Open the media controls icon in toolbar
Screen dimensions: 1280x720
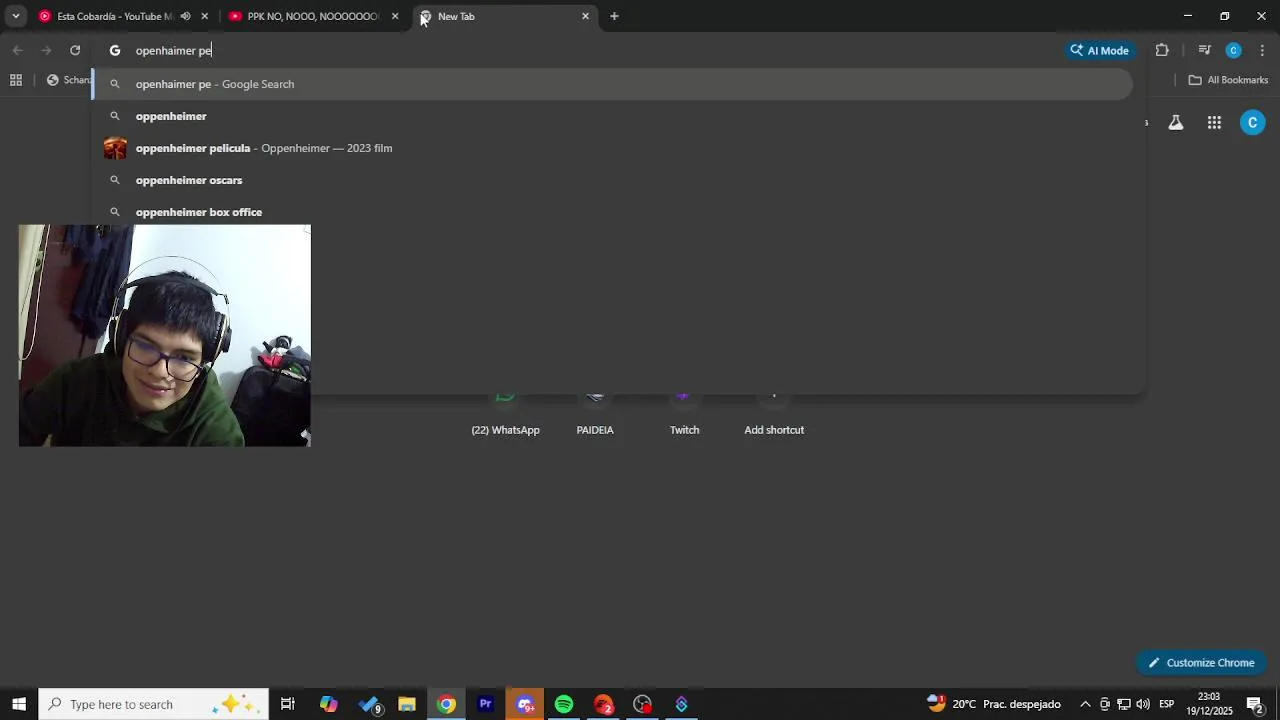click(1205, 50)
